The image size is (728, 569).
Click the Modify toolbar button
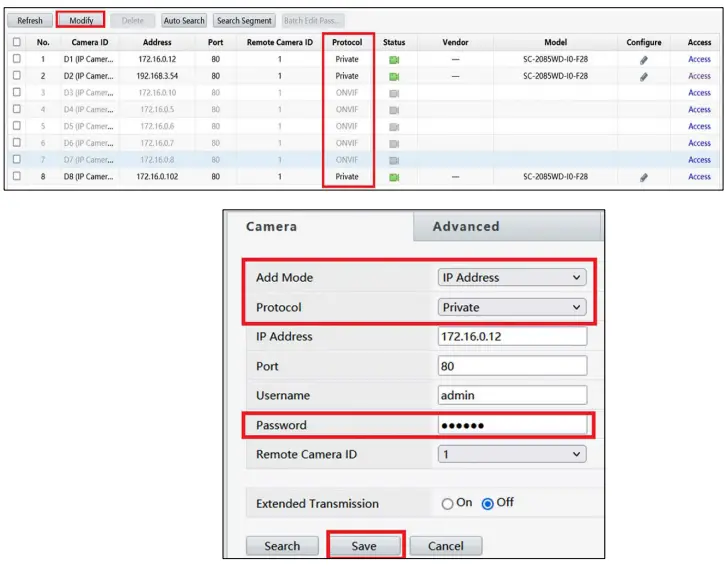coord(81,20)
